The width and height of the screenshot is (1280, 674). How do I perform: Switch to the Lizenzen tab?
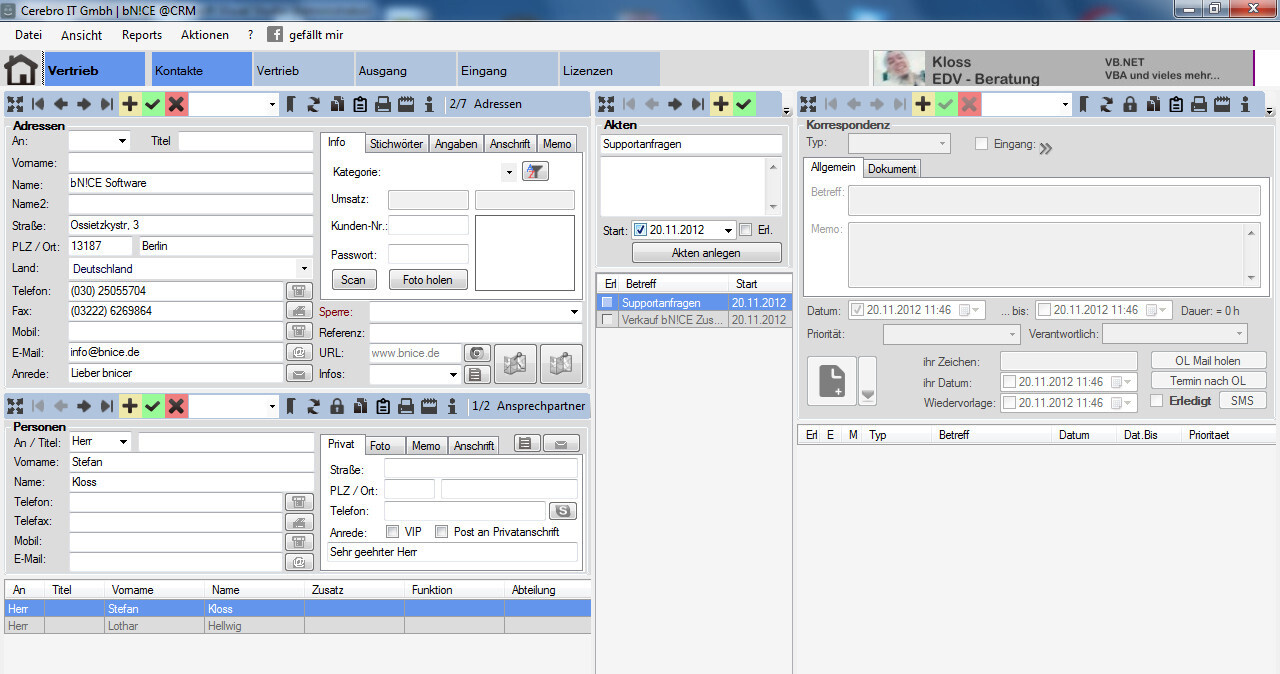click(x=609, y=70)
